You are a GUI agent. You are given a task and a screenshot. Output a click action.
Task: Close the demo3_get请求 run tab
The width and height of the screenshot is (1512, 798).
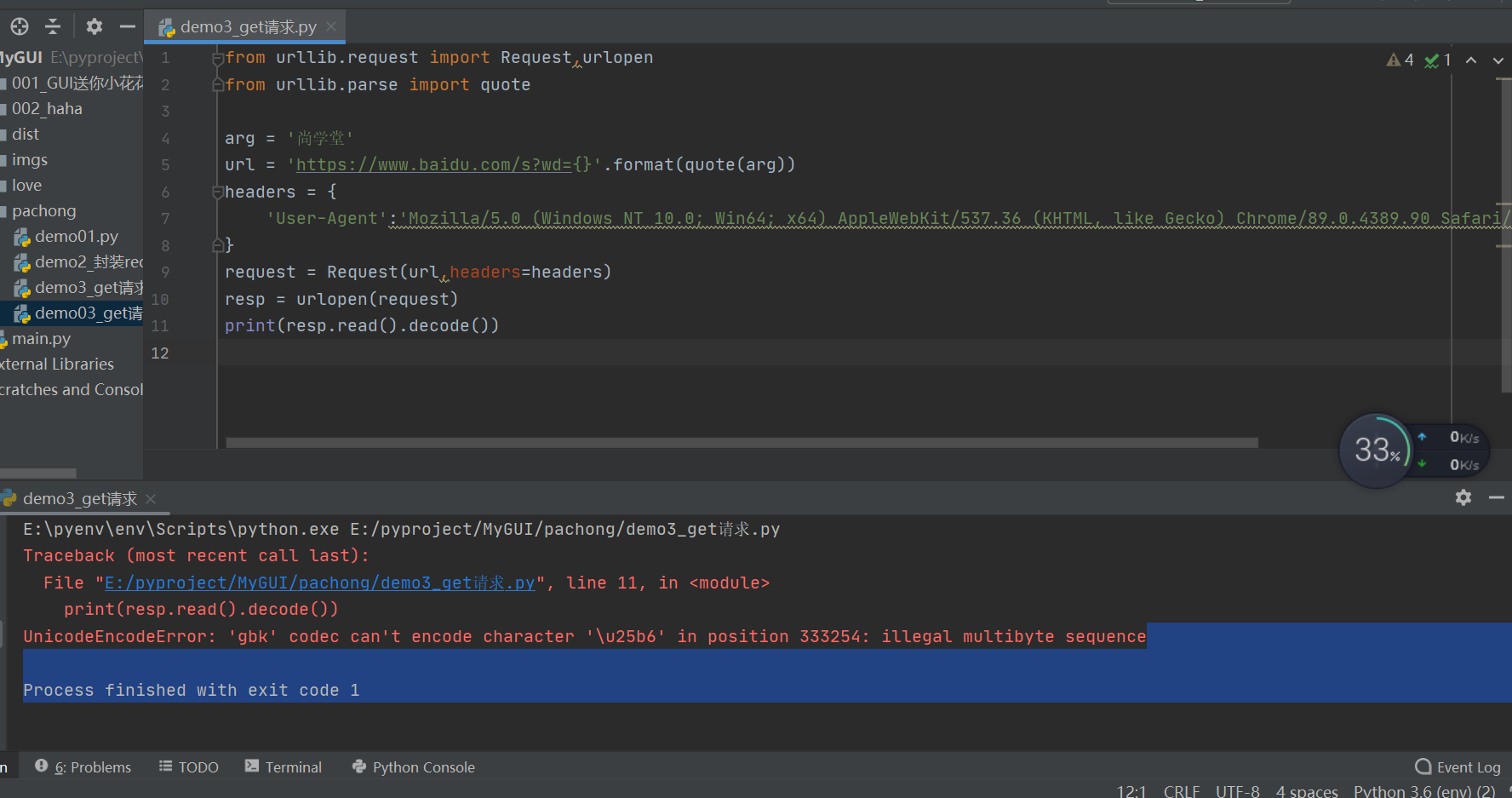151,498
